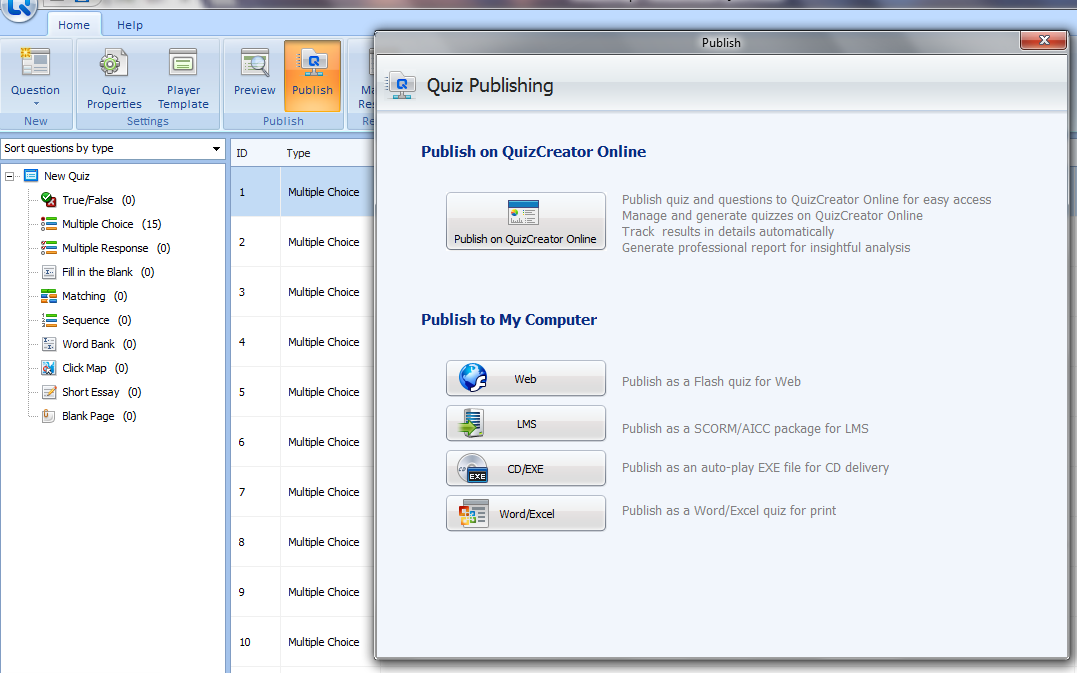Click the Matching question type icon
1077x673 pixels.
tap(49, 296)
